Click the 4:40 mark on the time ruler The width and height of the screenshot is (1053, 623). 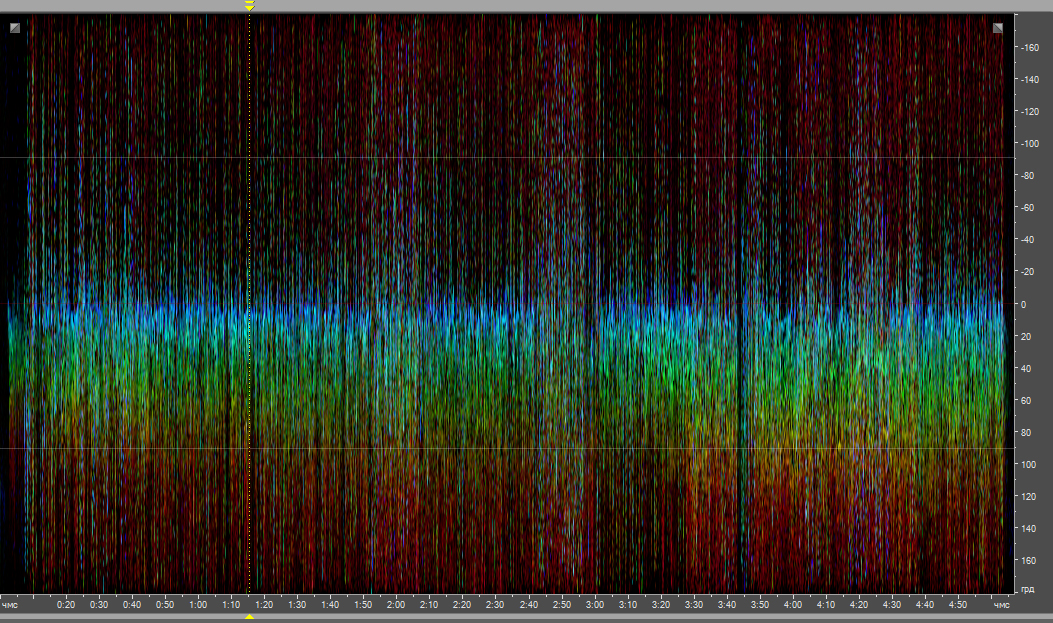(x=925, y=605)
